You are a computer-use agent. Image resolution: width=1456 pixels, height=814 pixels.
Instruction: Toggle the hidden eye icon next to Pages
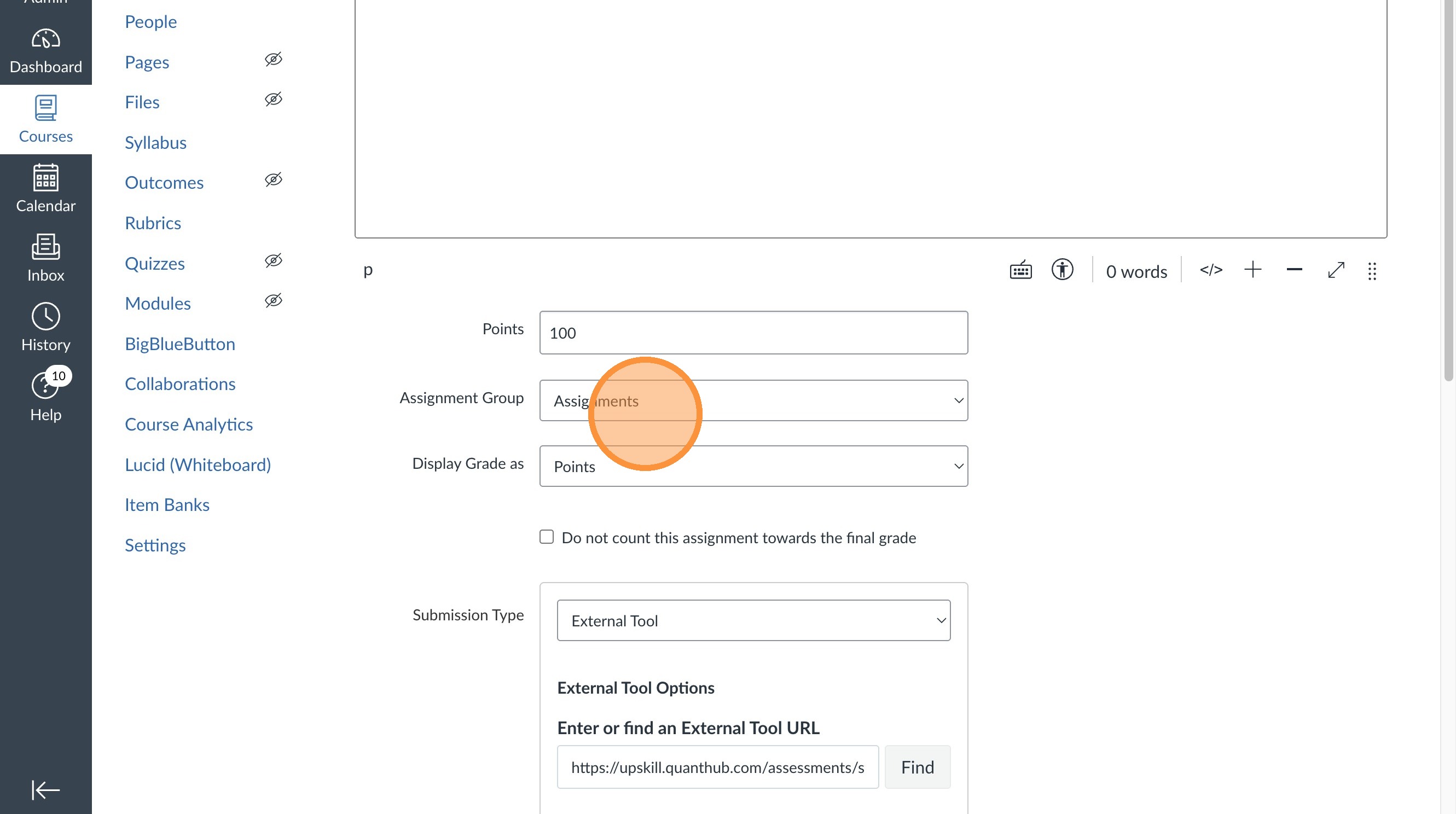coord(273,59)
